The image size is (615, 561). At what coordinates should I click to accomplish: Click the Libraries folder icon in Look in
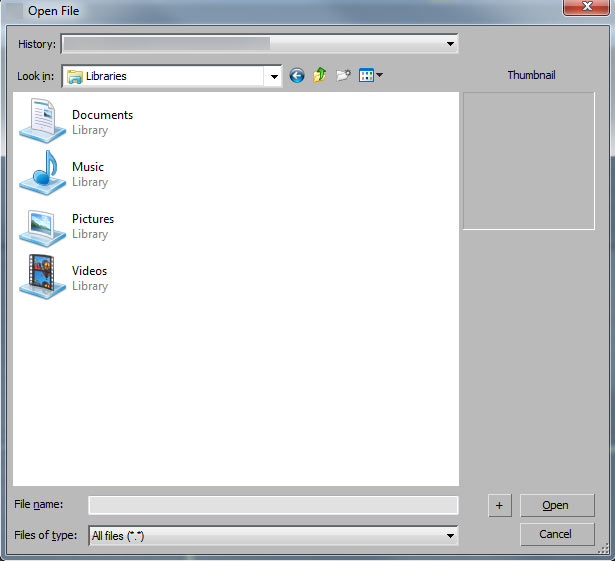point(75,76)
